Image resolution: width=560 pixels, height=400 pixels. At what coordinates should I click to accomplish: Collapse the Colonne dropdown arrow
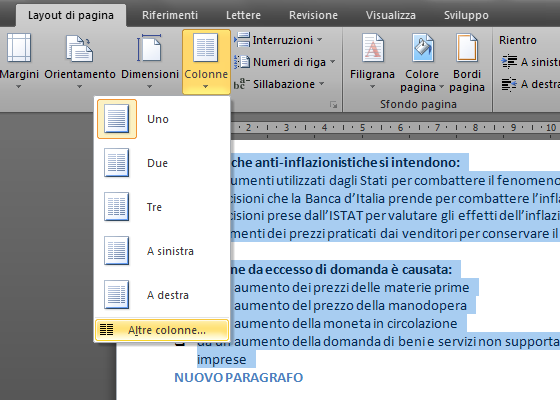[205, 87]
